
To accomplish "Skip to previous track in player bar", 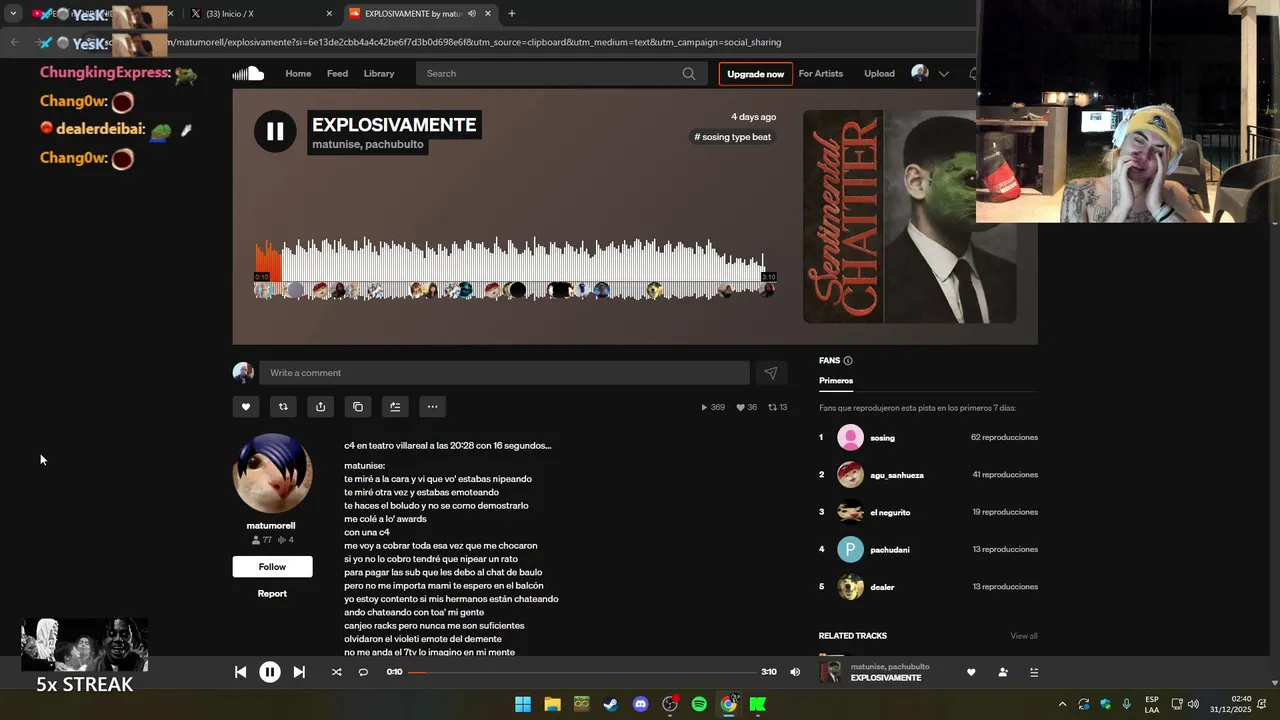I will coord(240,672).
